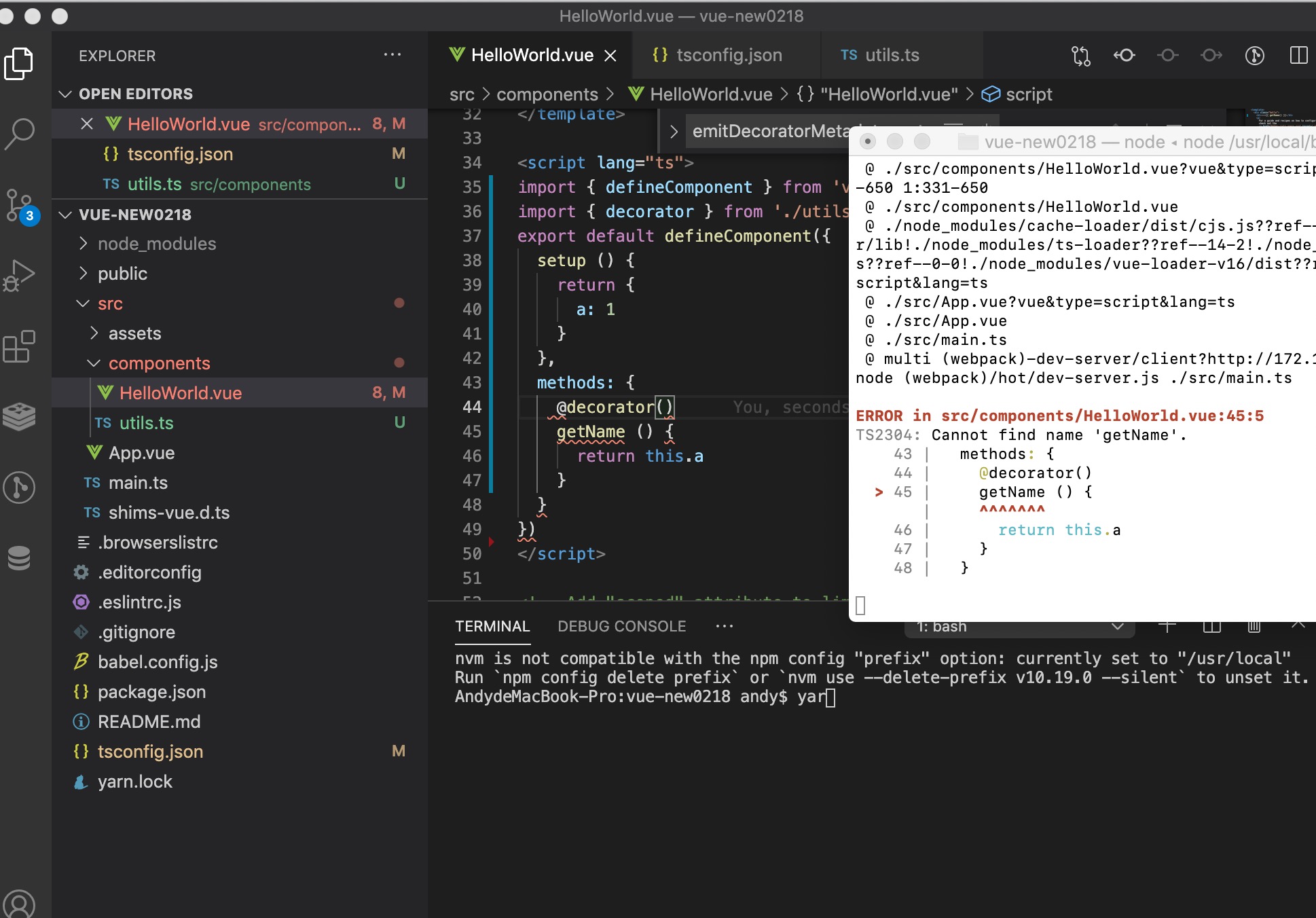Close HelloWorld.vue in Open Editors list
Screen dimensions: 1316x918
coord(86,124)
